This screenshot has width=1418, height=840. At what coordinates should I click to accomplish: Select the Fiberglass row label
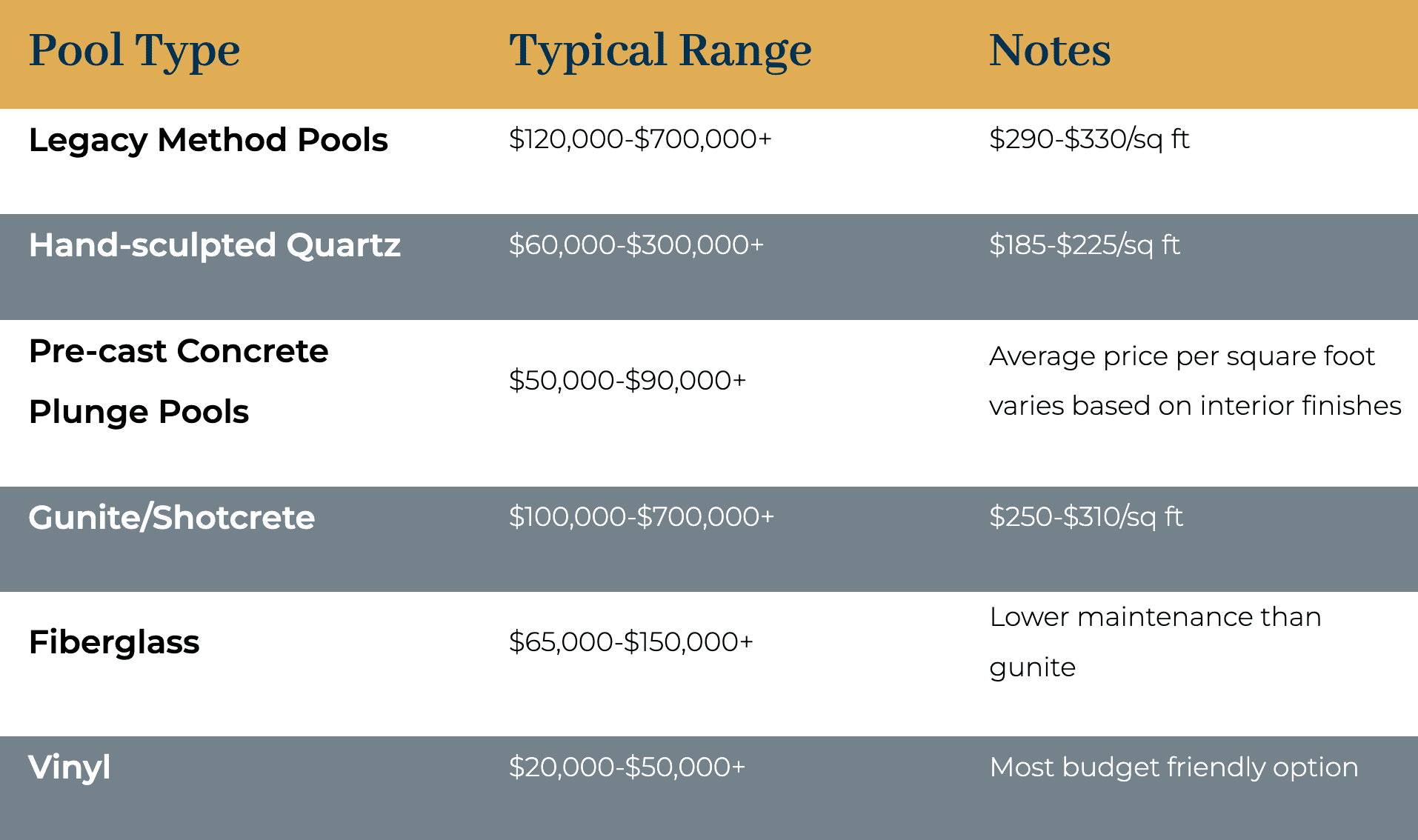coord(114,642)
